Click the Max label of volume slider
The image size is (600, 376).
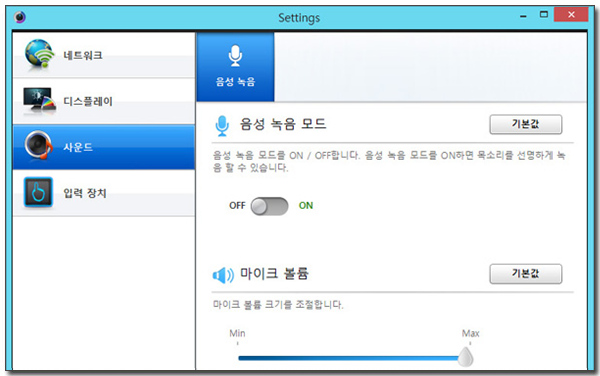tap(470, 333)
